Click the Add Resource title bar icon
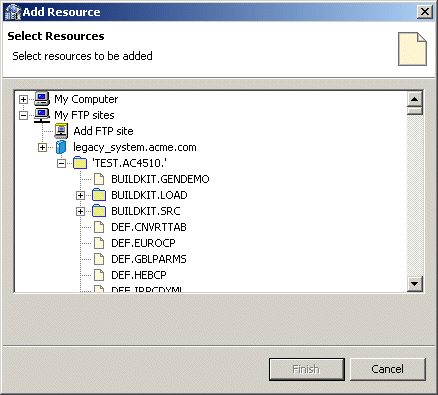This screenshot has width=438, height=395. click(13, 12)
